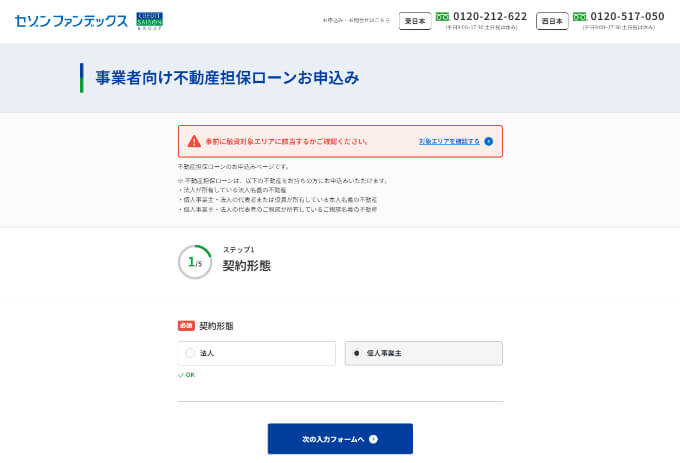Viewport: 680px width, 463px height.
Task: Call the 0120-517-050 phone number
Action: click(627, 16)
